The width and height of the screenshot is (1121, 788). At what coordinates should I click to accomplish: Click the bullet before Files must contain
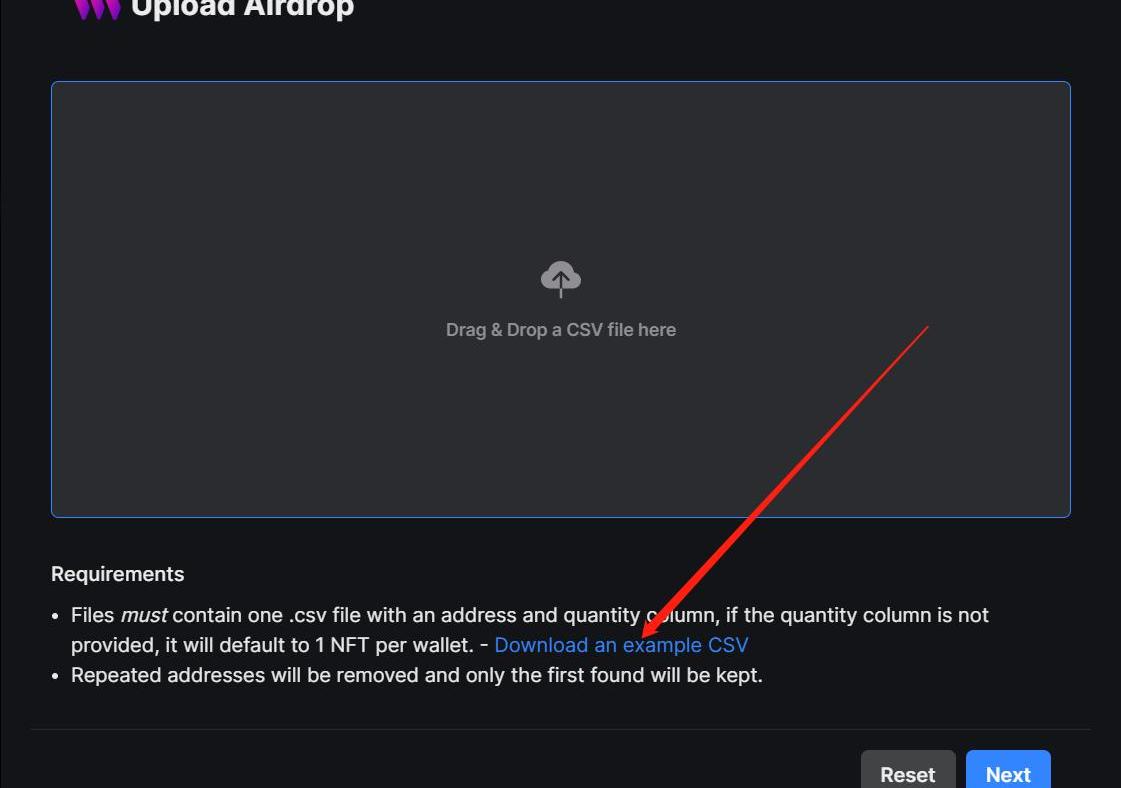[x=55, y=616]
